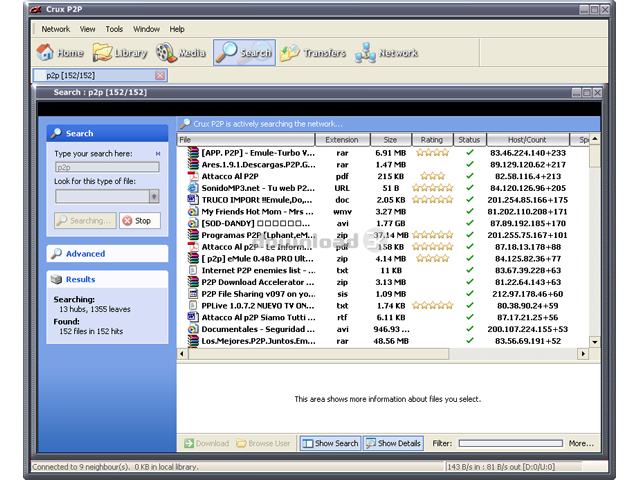The width and height of the screenshot is (640, 480).
Task: Open the Home section from the toolbar
Action: [60, 53]
